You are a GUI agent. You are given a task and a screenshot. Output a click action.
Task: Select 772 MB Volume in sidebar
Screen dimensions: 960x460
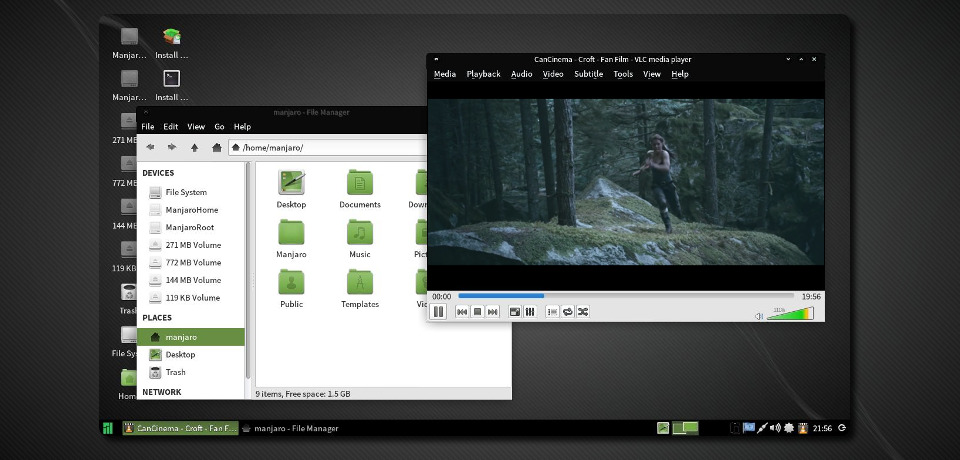tap(190, 263)
